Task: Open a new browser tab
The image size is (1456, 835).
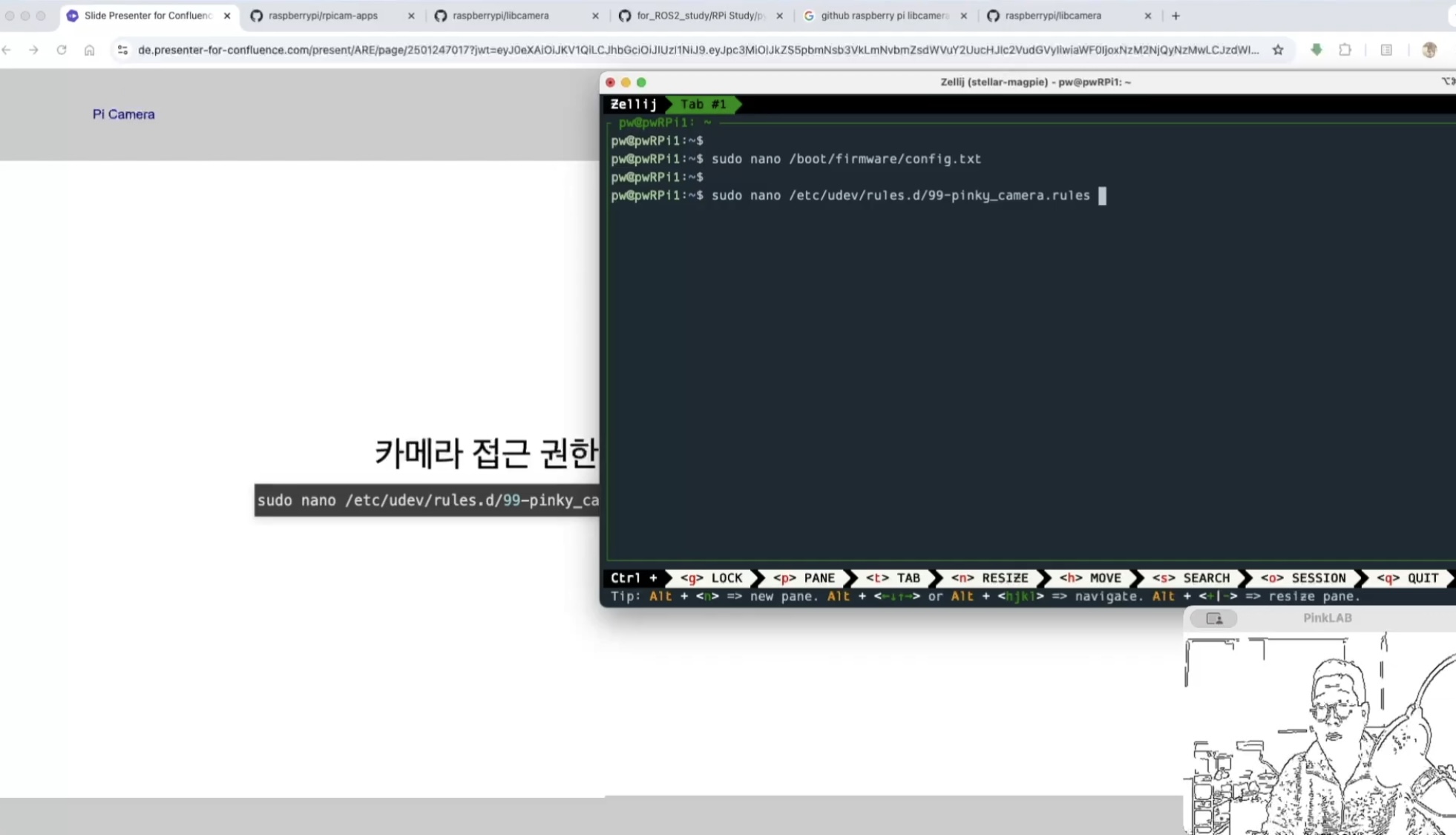Action: 1175,16
